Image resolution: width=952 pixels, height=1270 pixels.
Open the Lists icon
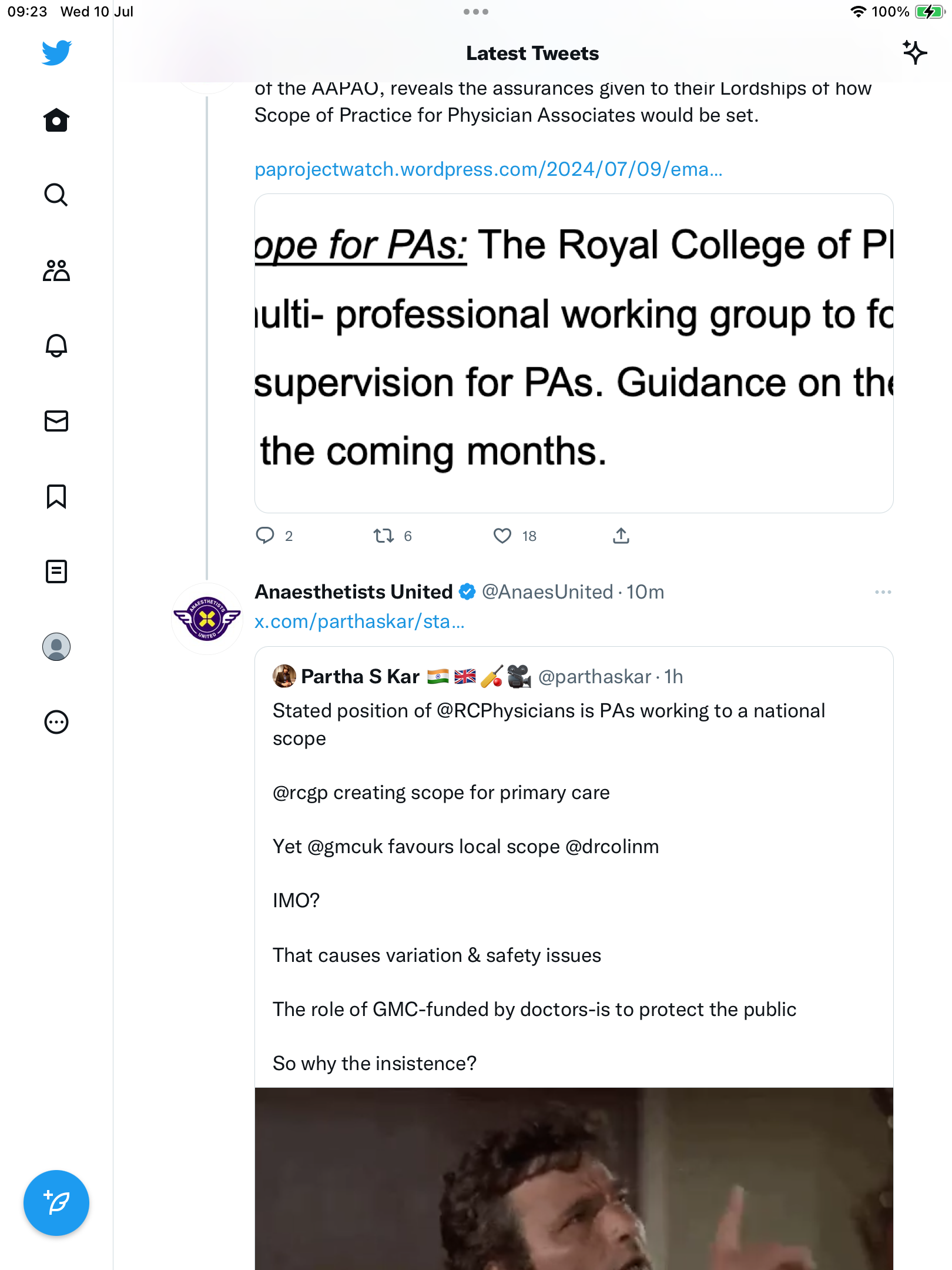point(56,571)
